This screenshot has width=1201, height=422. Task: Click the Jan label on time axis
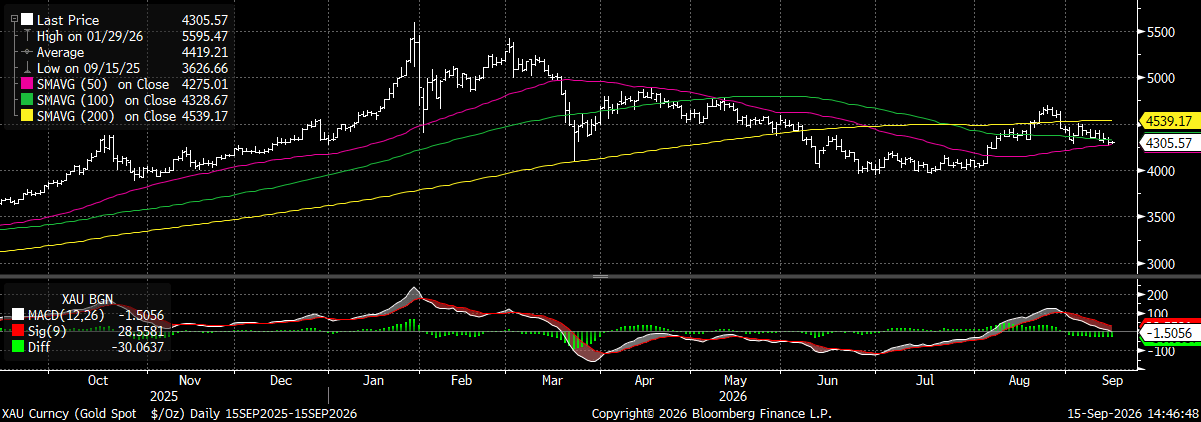(373, 381)
